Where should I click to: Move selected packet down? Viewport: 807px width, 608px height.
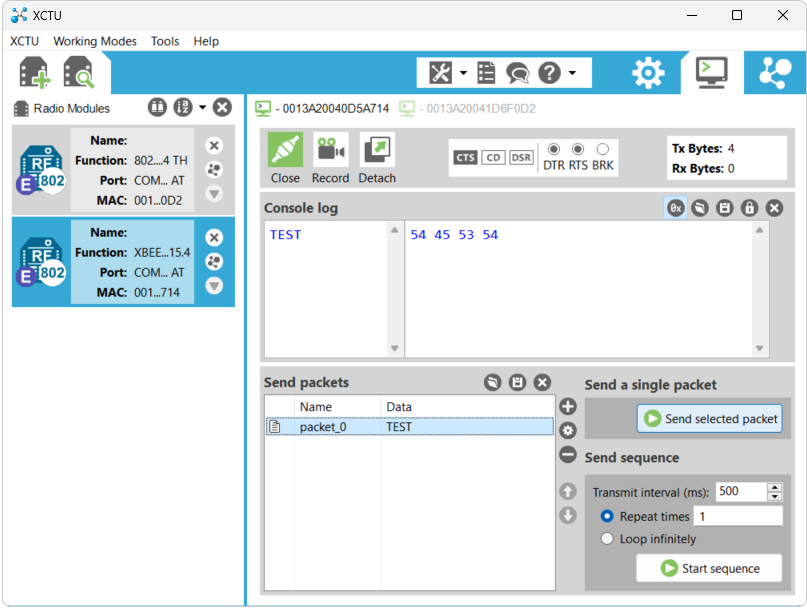[x=568, y=515]
